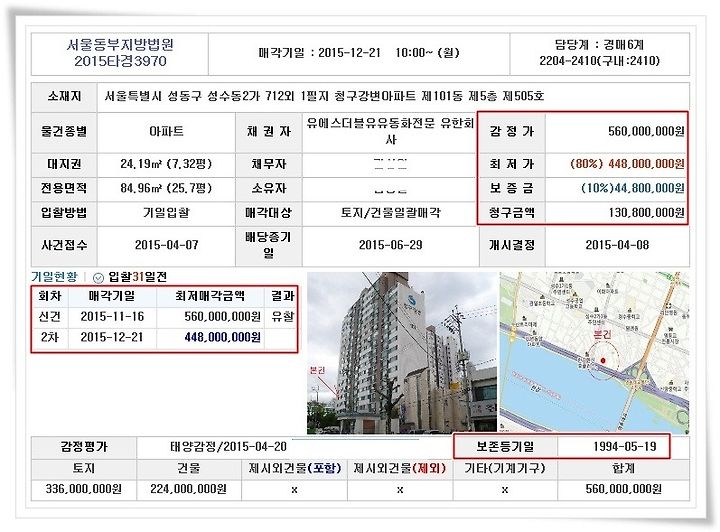The height and width of the screenshot is (532, 720).
Task: Select 보존등기일 date 1994-05-19
Action: [624, 447]
